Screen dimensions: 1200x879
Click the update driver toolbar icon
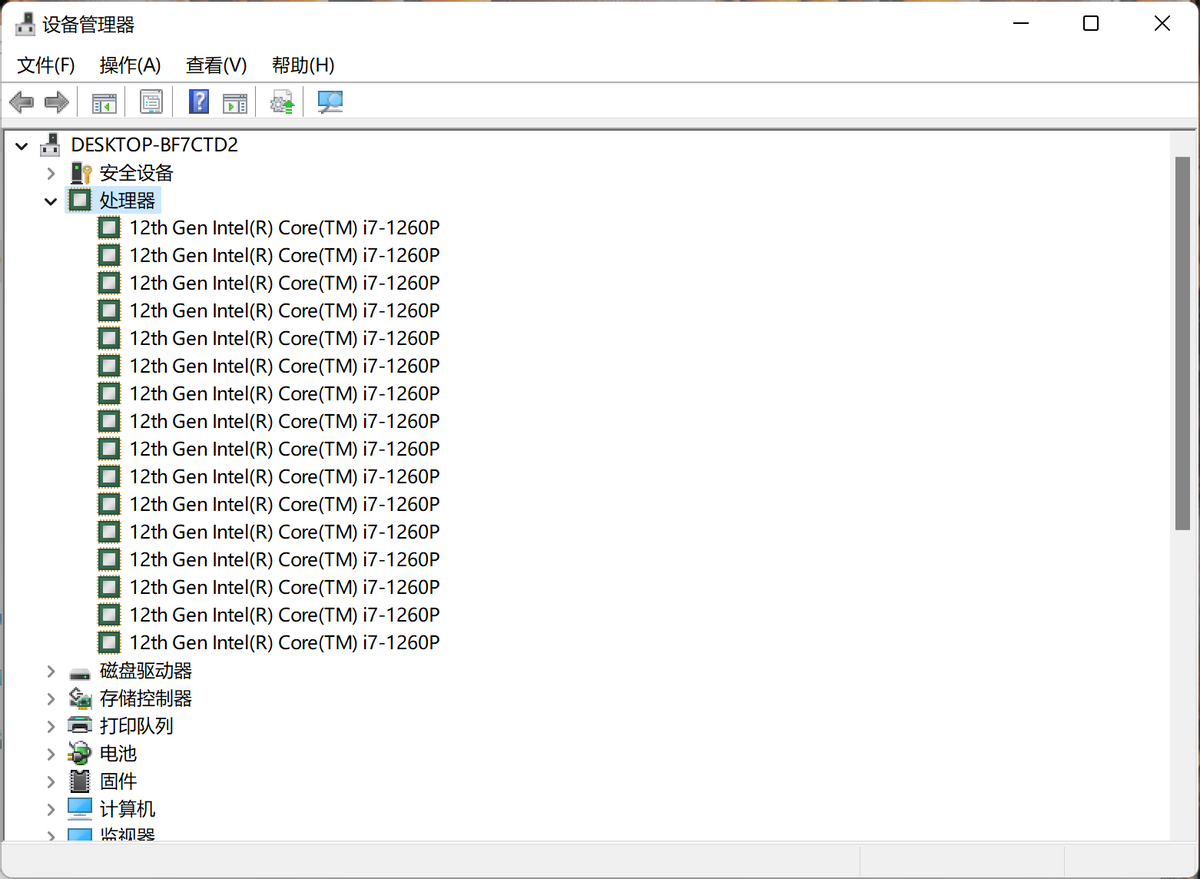(283, 102)
